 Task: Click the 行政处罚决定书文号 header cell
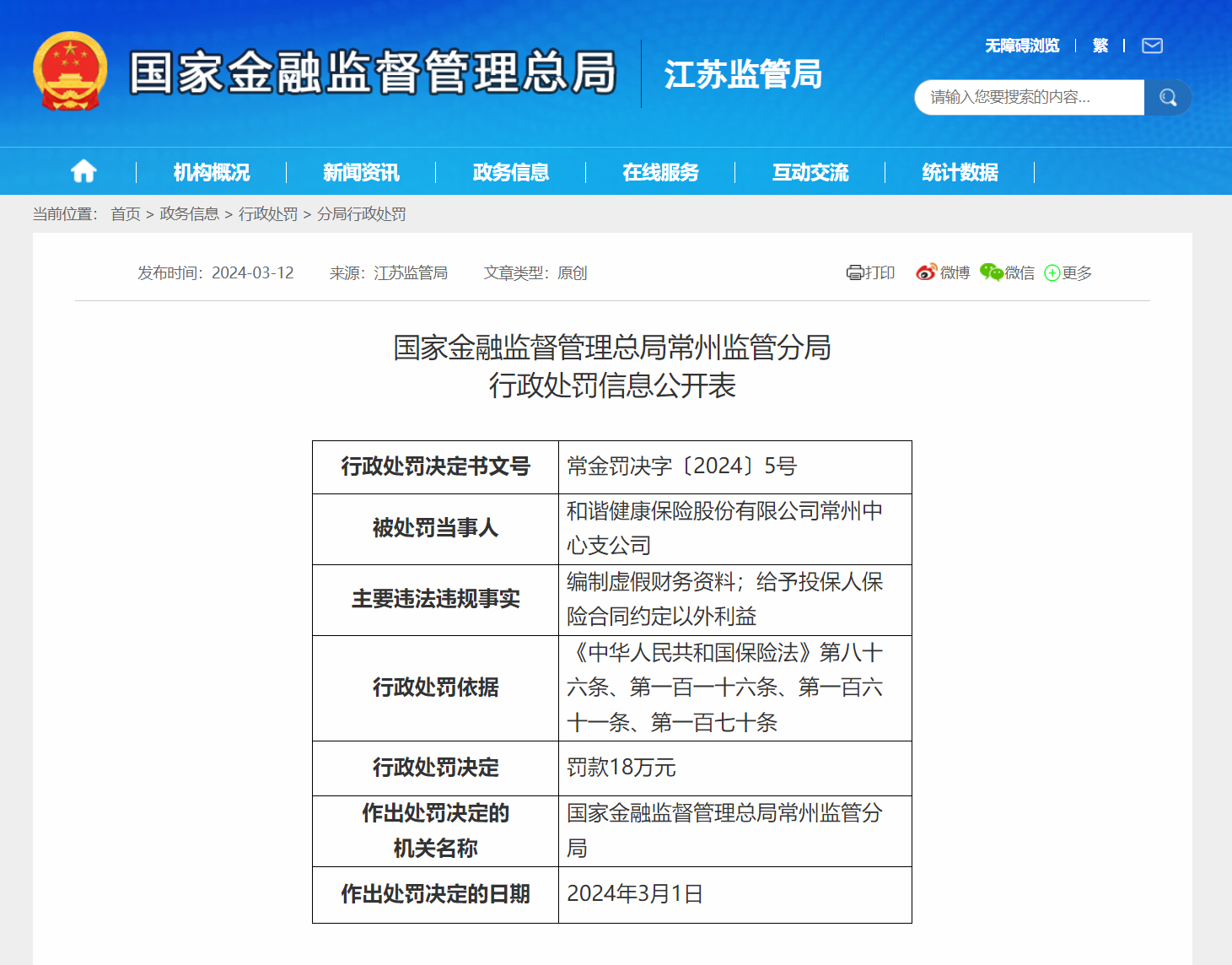point(435,466)
